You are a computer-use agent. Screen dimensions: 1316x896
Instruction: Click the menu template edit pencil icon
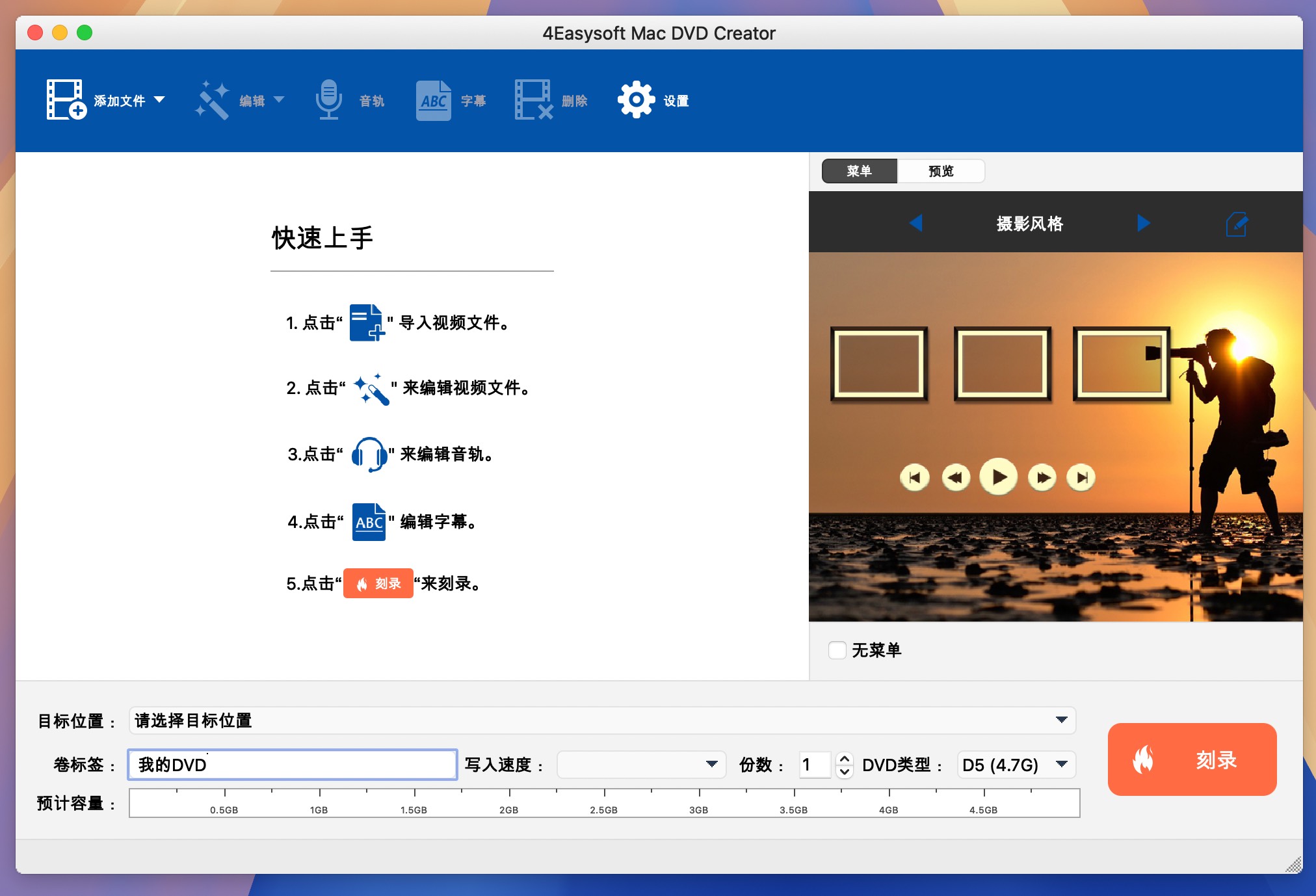click(x=1237, y=223)
